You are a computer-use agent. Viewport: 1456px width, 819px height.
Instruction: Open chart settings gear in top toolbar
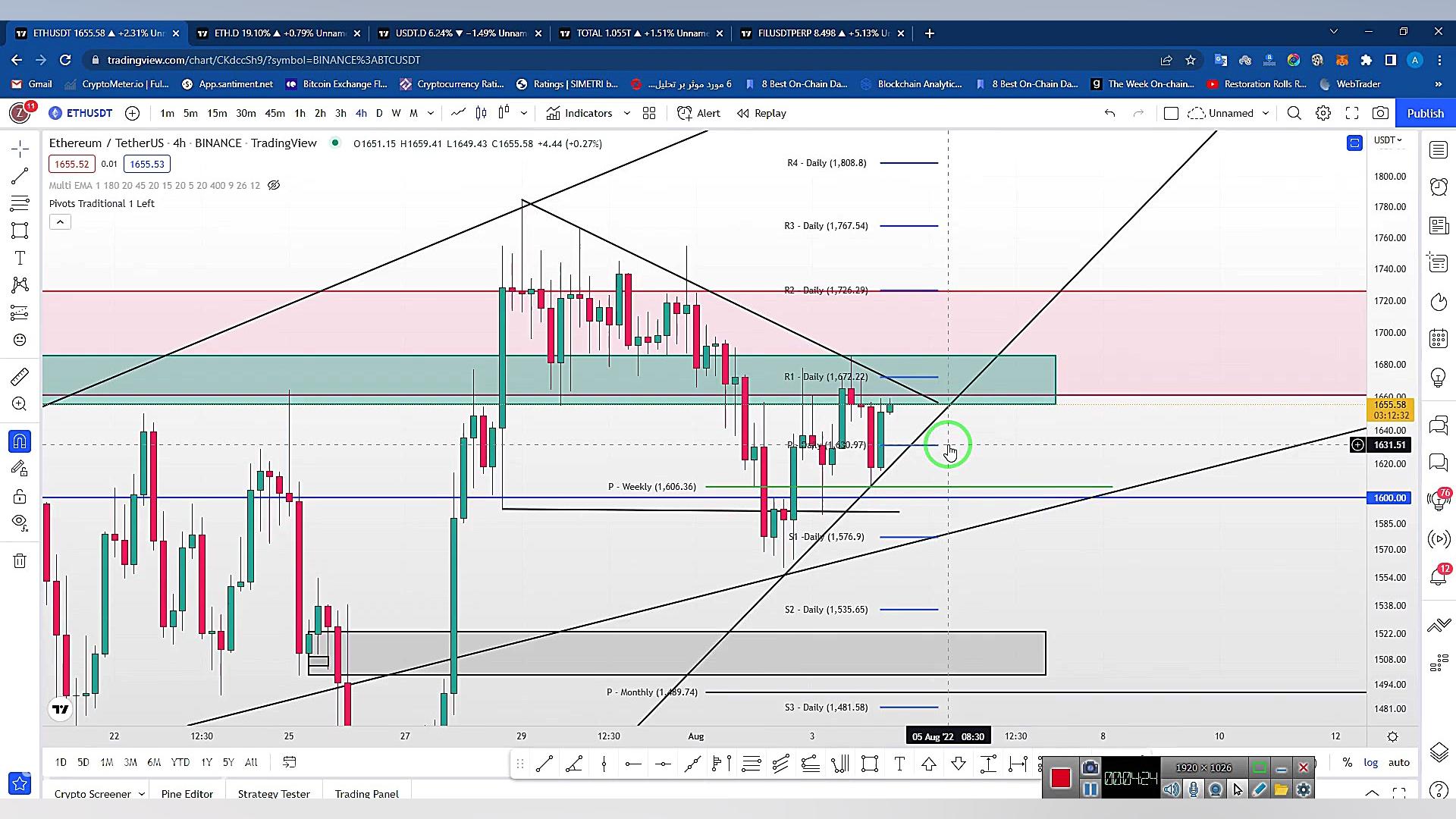[1323, 113]
